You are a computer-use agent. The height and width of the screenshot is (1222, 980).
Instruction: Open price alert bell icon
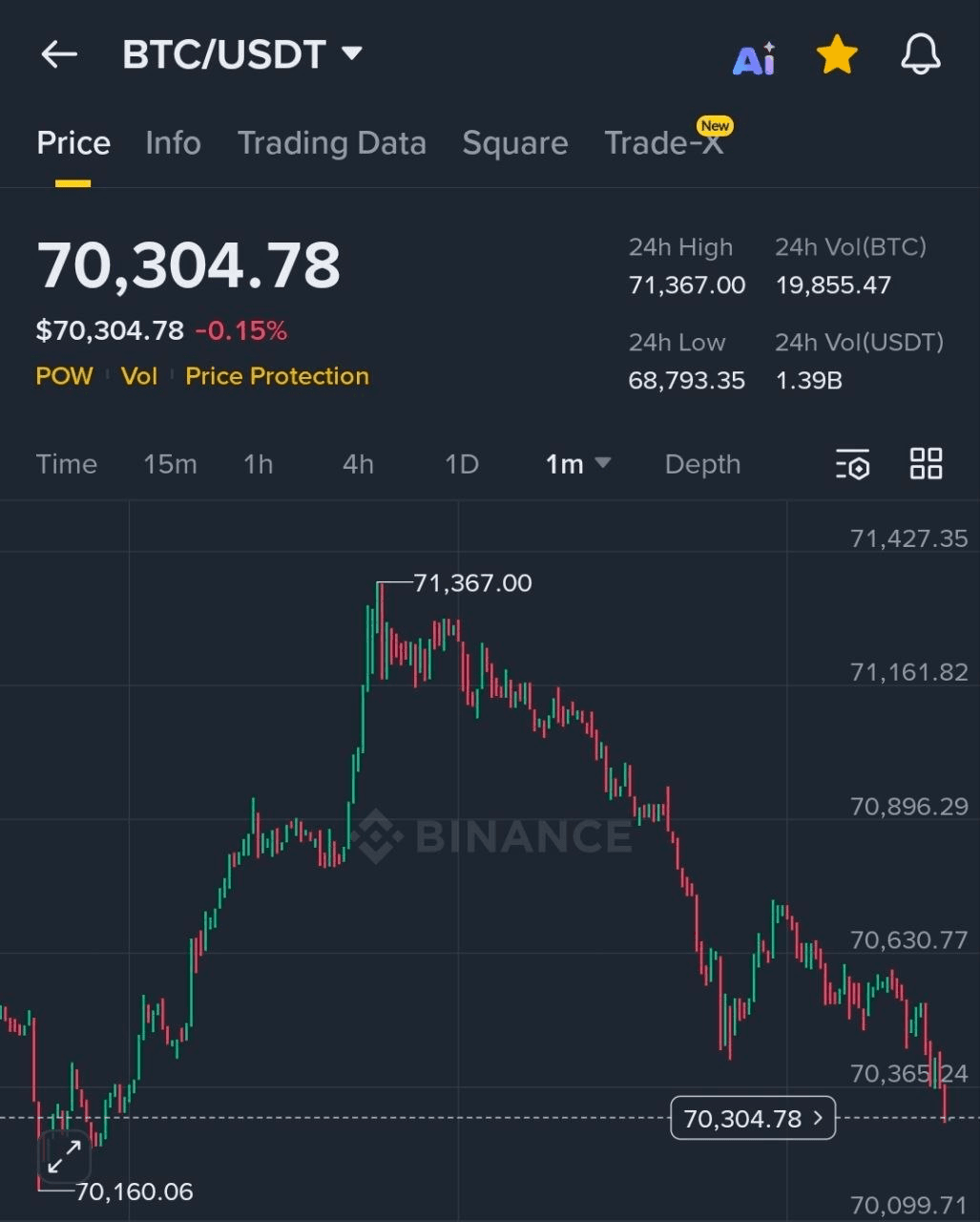(x=920, y=55)
